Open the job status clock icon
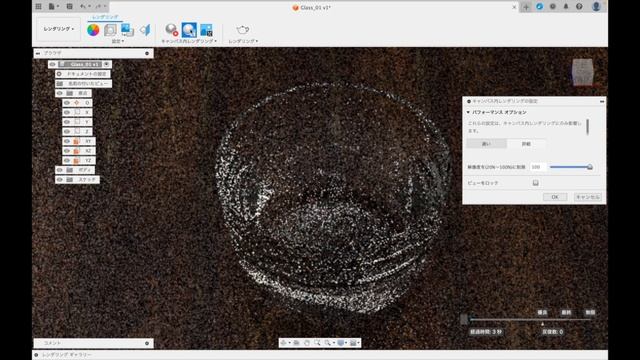The width and height of the screenshot is (640, 360). (x=553, y=7)
